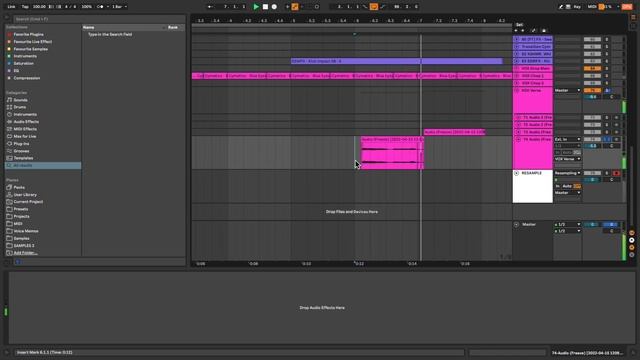Image resolution: width=640 pixels, height=360 pixels.
Task: Select the Saturation collection
Action: (24, 63)
